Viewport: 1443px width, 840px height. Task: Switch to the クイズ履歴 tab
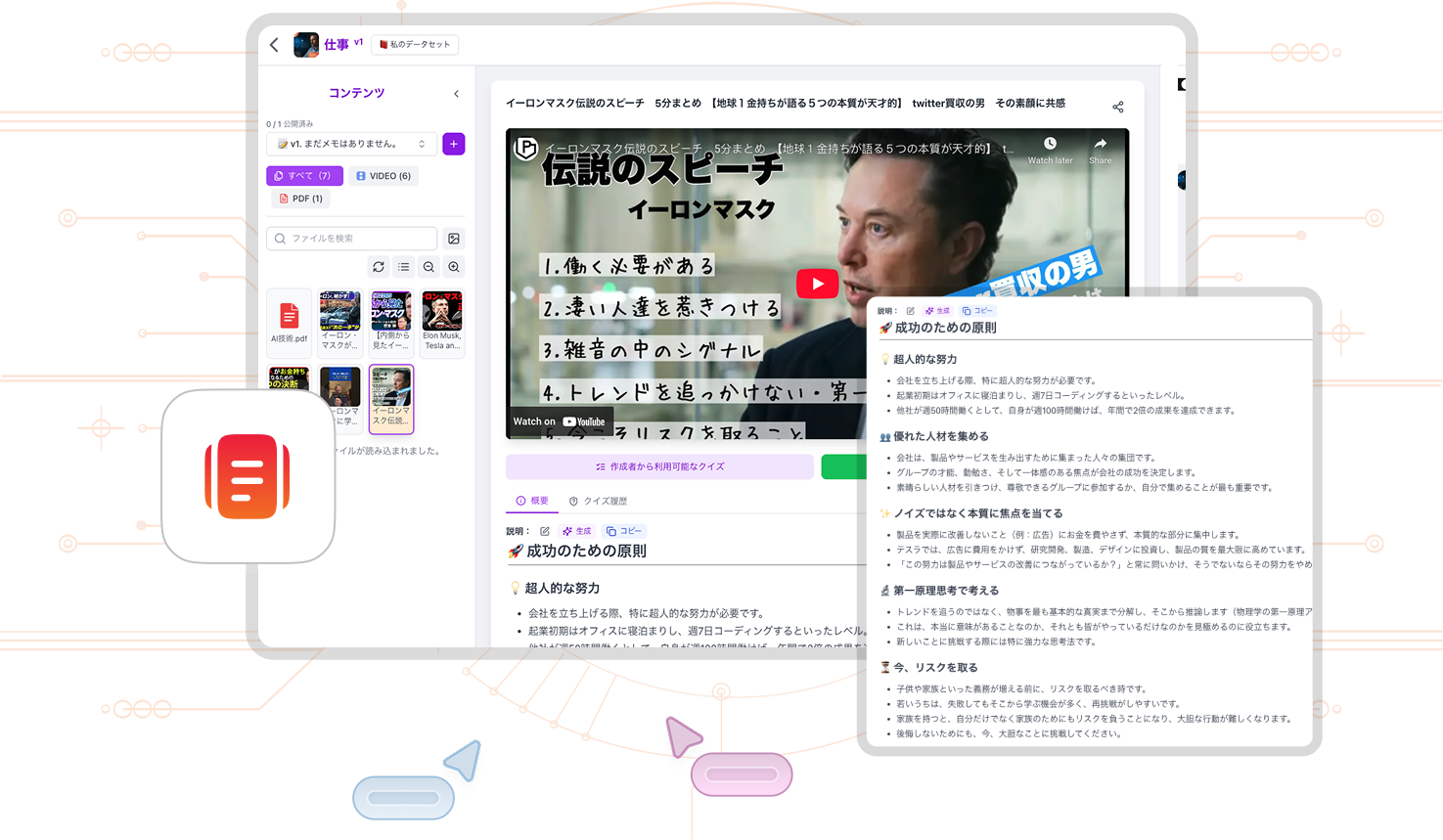pos(602,500)
